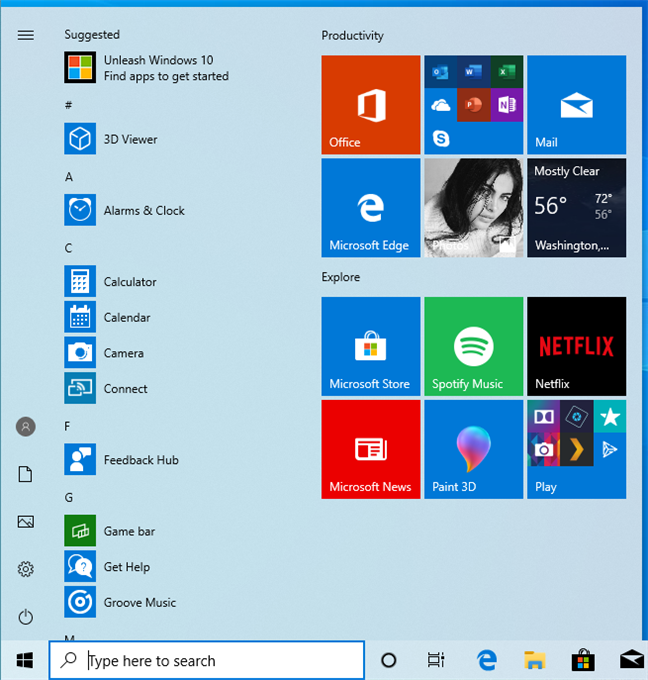Open PowerPoint in the Office apps tile
The height and width of the screenshot is (680, 648).
(473, 105)
